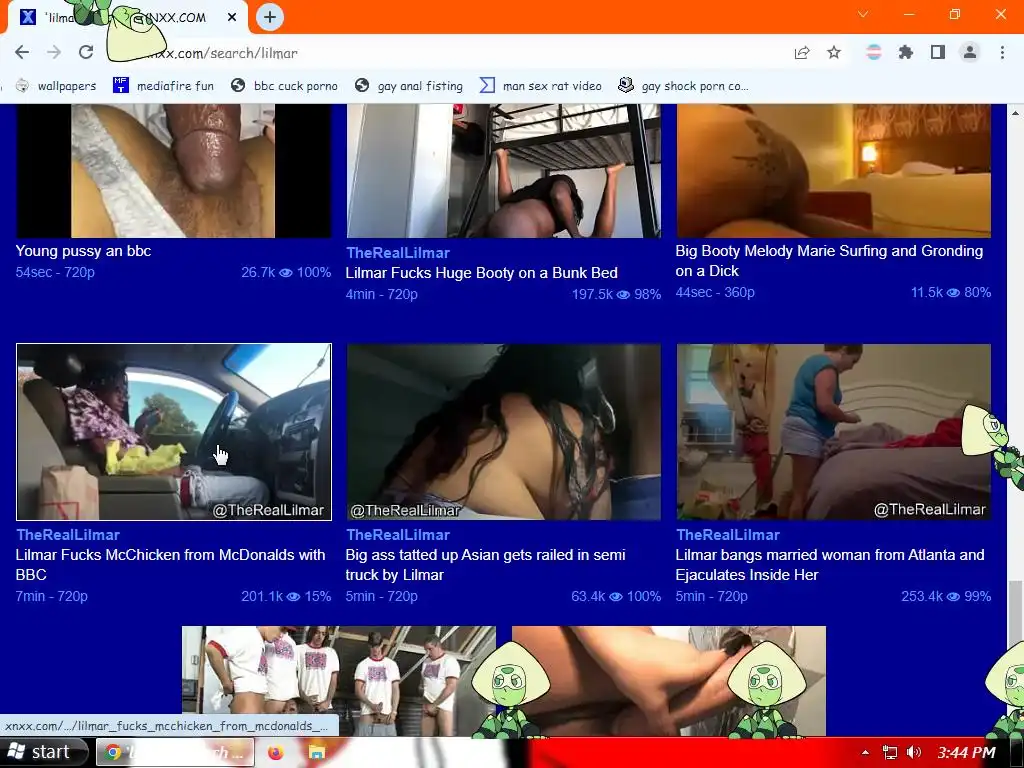Open the Extensions puzzle menu
The height and width of the screenshot is (768, 1024).
[906, 53]
